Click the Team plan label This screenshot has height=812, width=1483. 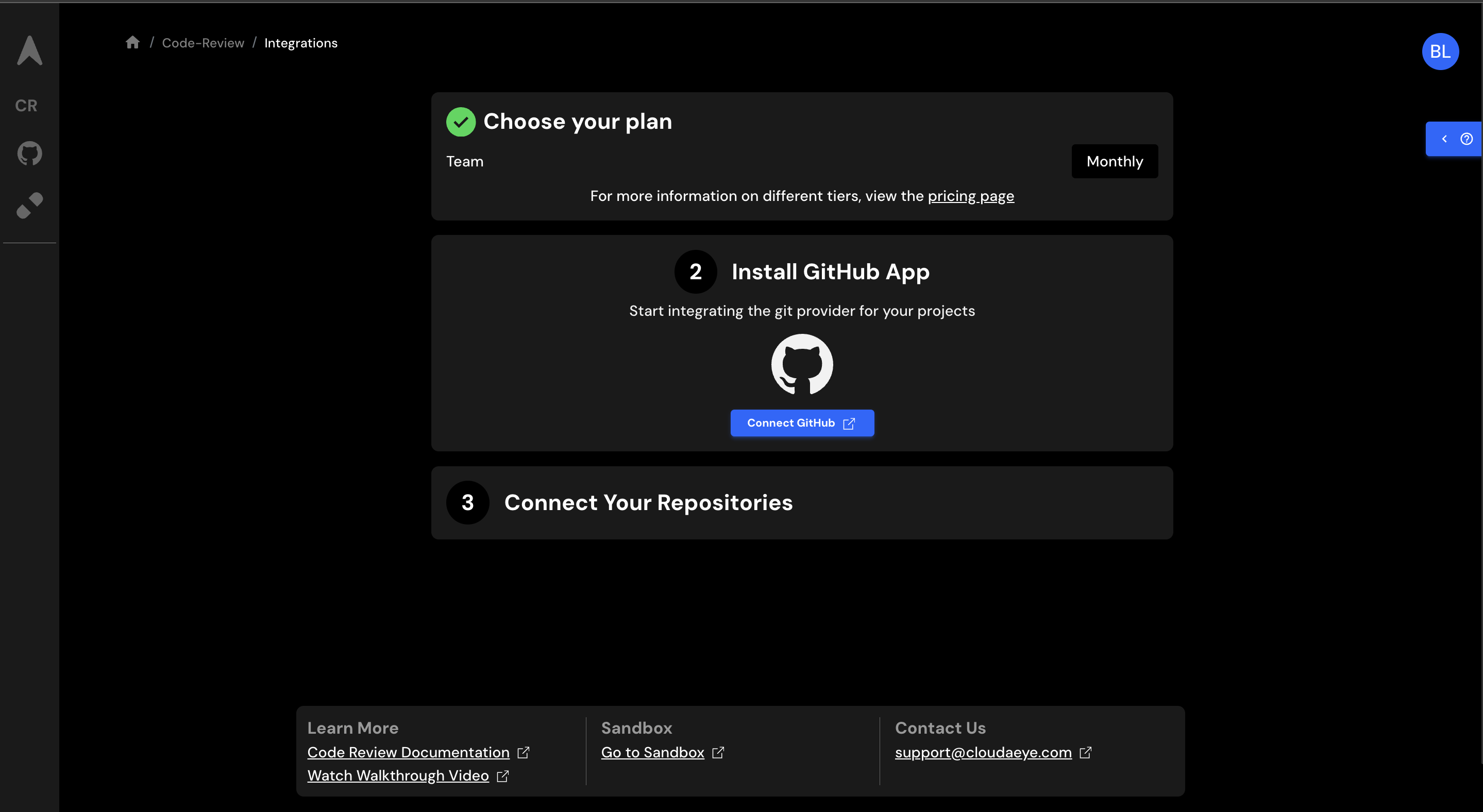point(465,161)
